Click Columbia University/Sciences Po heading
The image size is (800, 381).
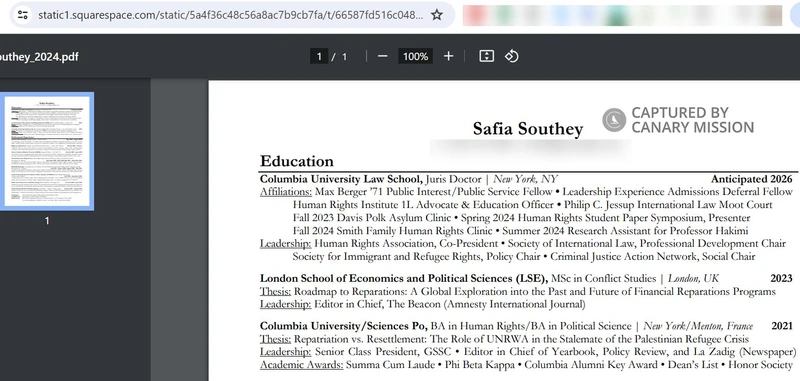(344, 326)
